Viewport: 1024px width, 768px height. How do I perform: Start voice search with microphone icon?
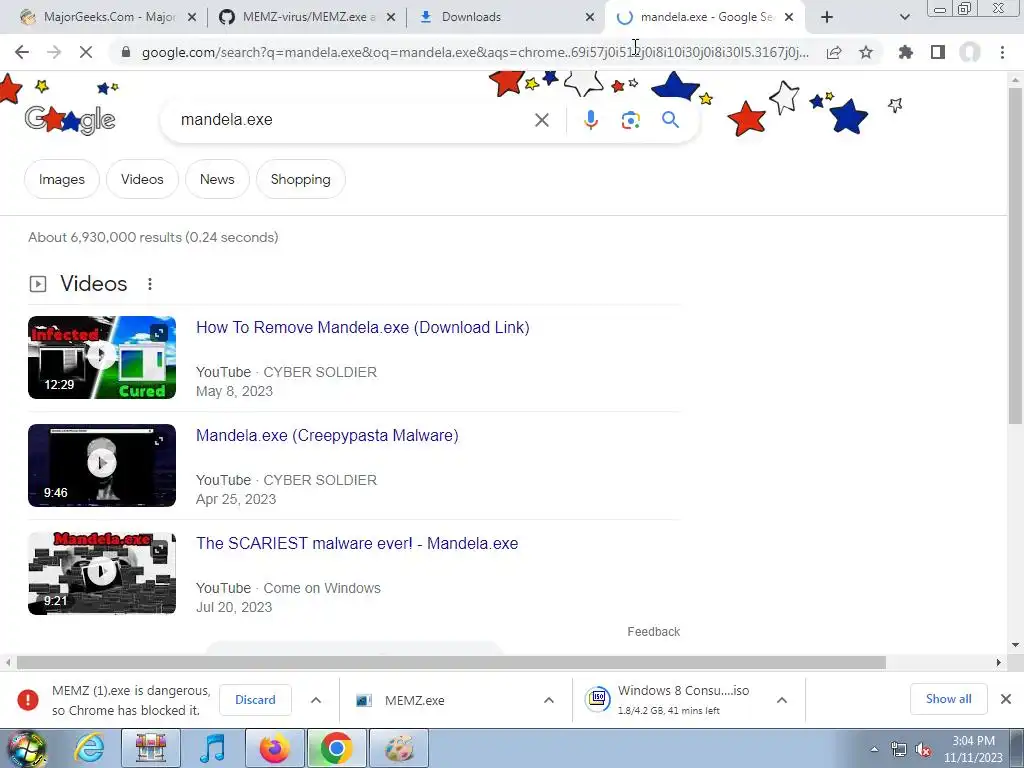click(x=590, y=120)
